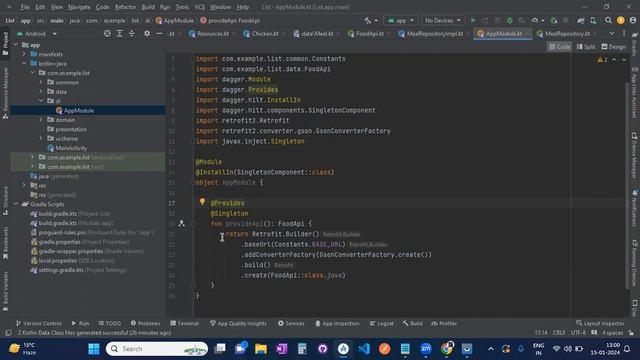Switch to the FoodApi.kt tab
Image resolution: width=640 pixels, height=360 pixels.
[x=366, y=34]
